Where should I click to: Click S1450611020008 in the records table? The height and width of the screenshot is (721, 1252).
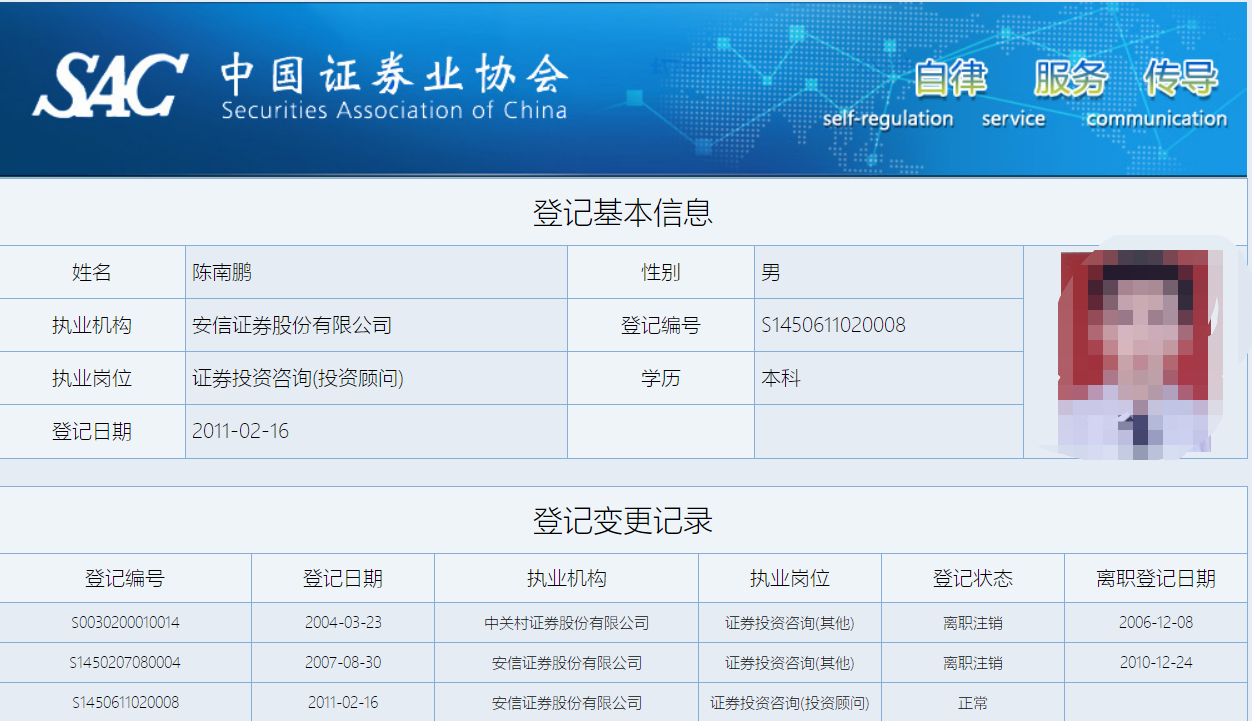click(125, 702)
